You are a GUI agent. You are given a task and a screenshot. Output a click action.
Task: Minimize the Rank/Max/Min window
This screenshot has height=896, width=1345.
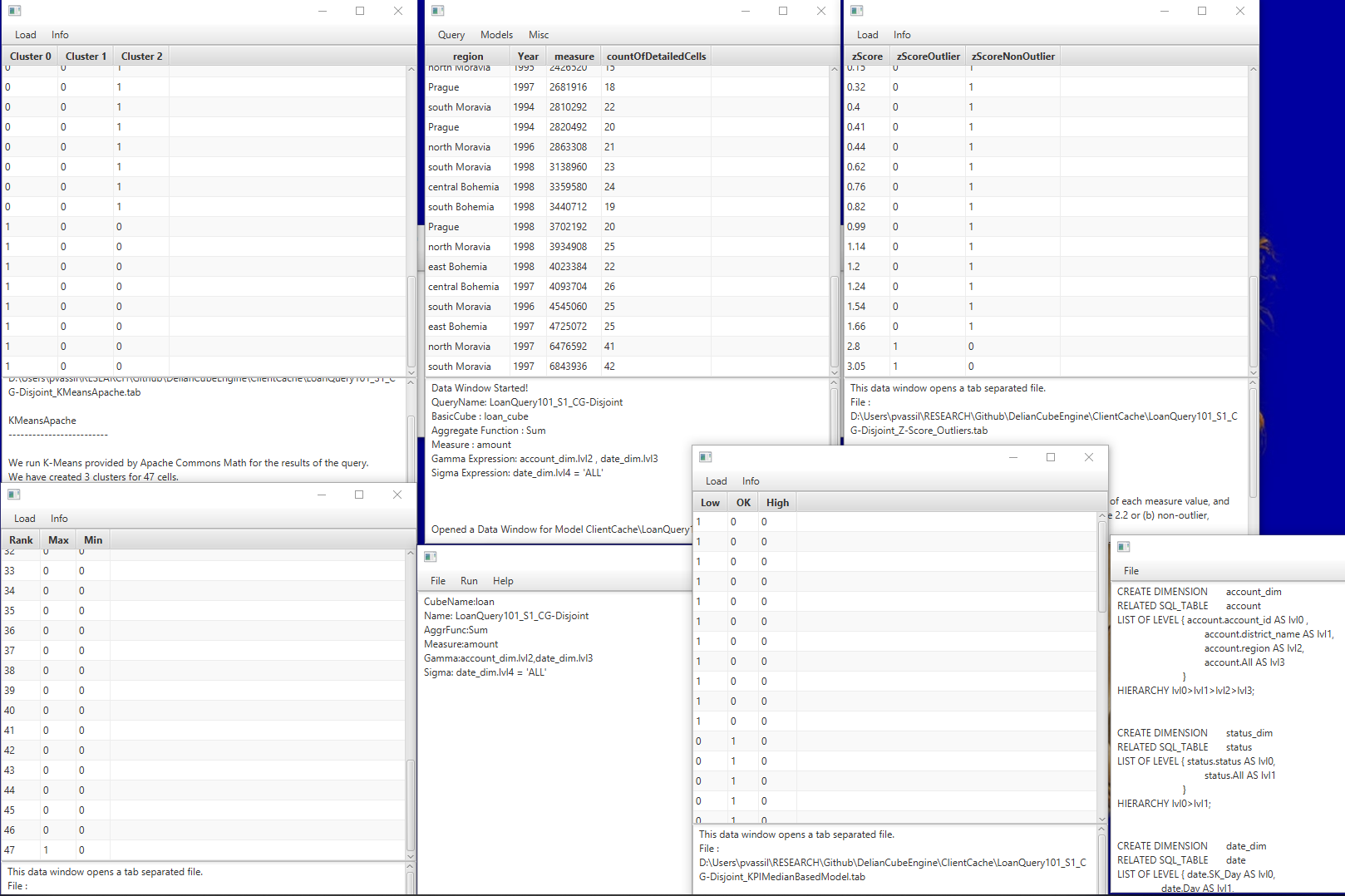point(322,495)
